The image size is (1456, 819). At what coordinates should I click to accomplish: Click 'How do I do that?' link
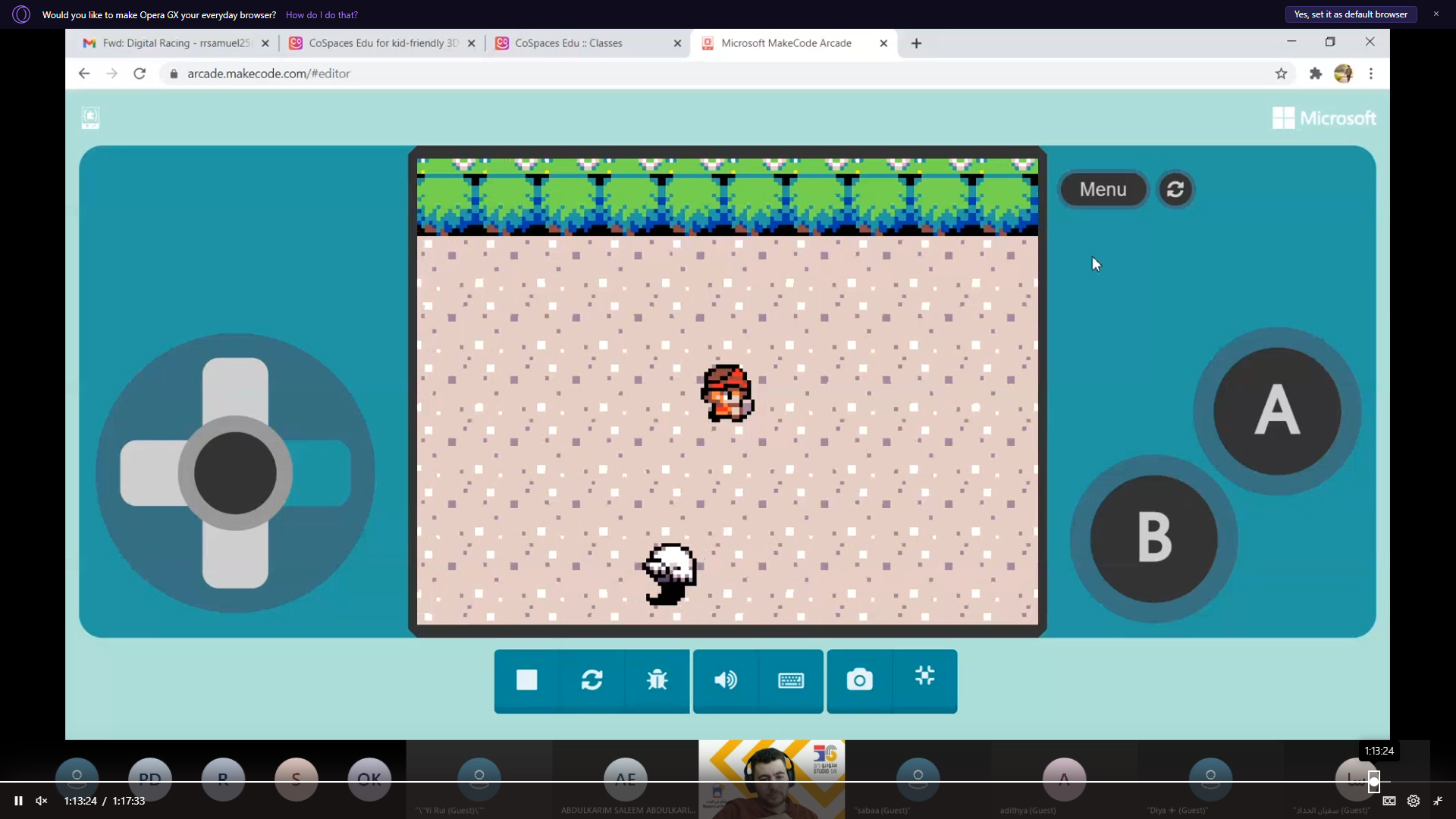(x=322, y=14)
